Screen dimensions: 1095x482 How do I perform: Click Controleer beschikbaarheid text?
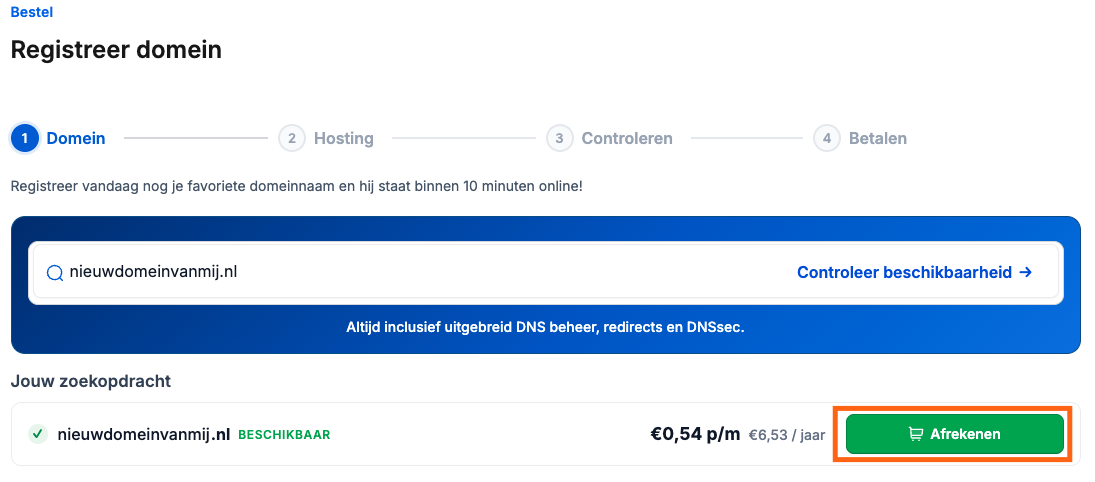tap(904, 272)
